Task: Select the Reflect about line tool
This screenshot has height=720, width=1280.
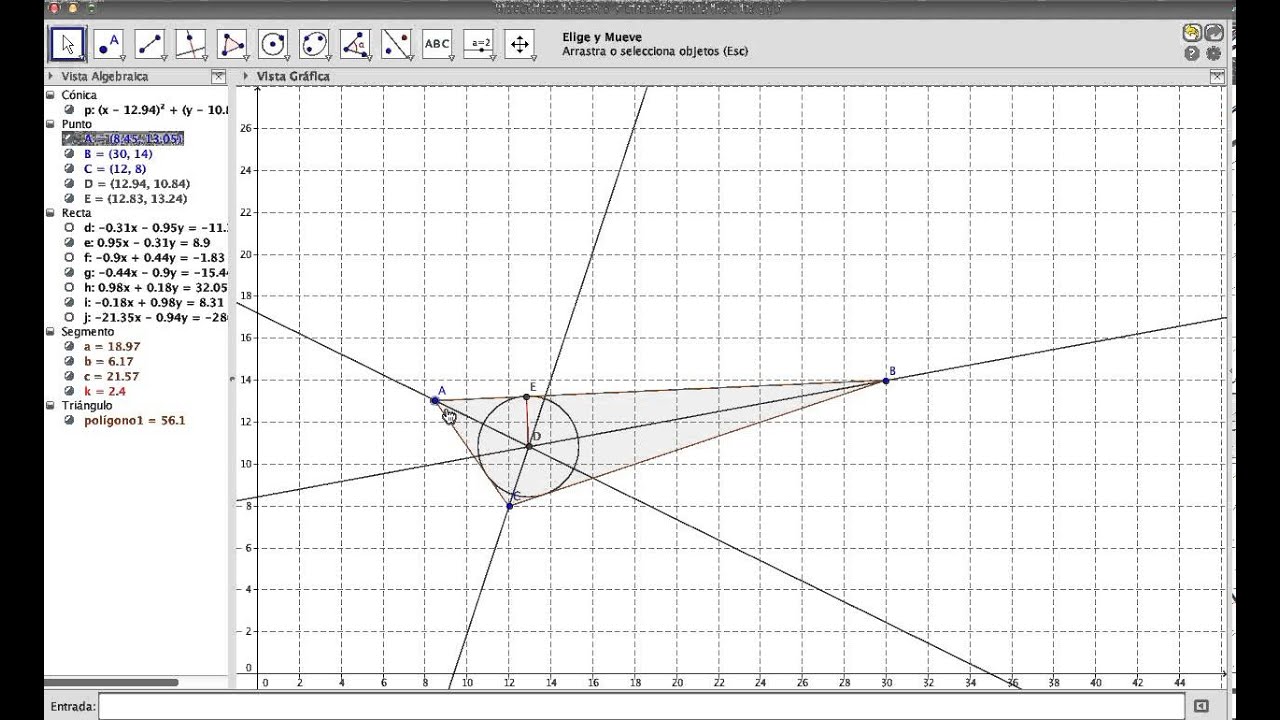Action: [396, 44]
